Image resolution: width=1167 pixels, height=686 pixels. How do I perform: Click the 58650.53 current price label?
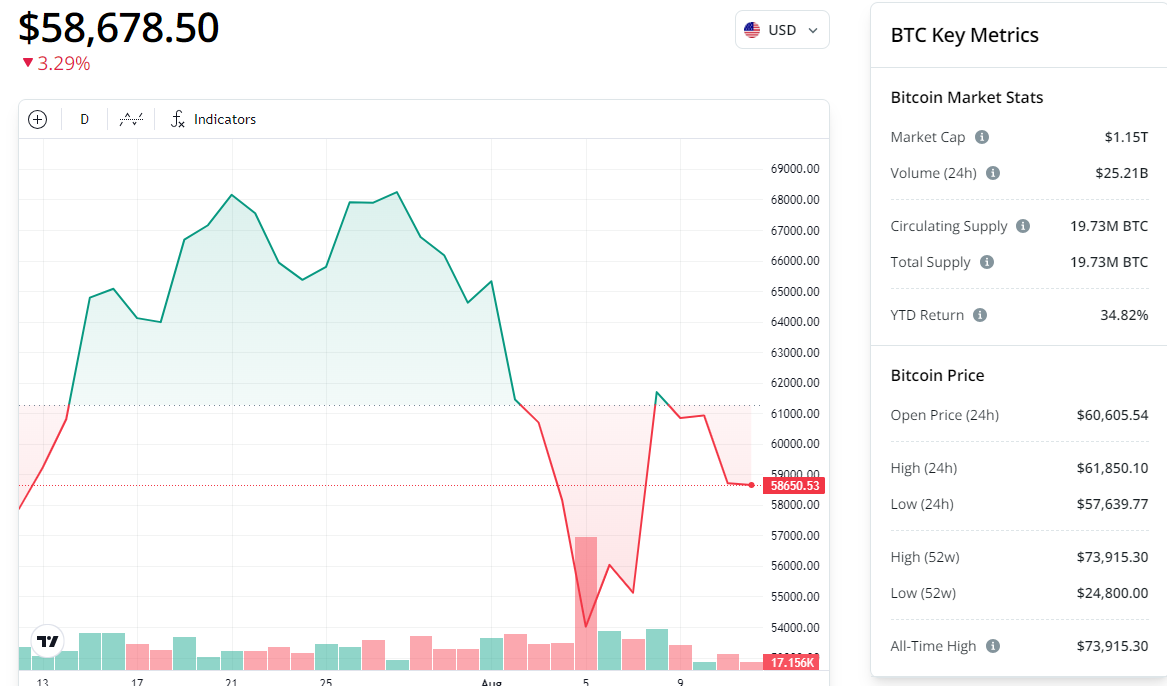pos(794,486)
